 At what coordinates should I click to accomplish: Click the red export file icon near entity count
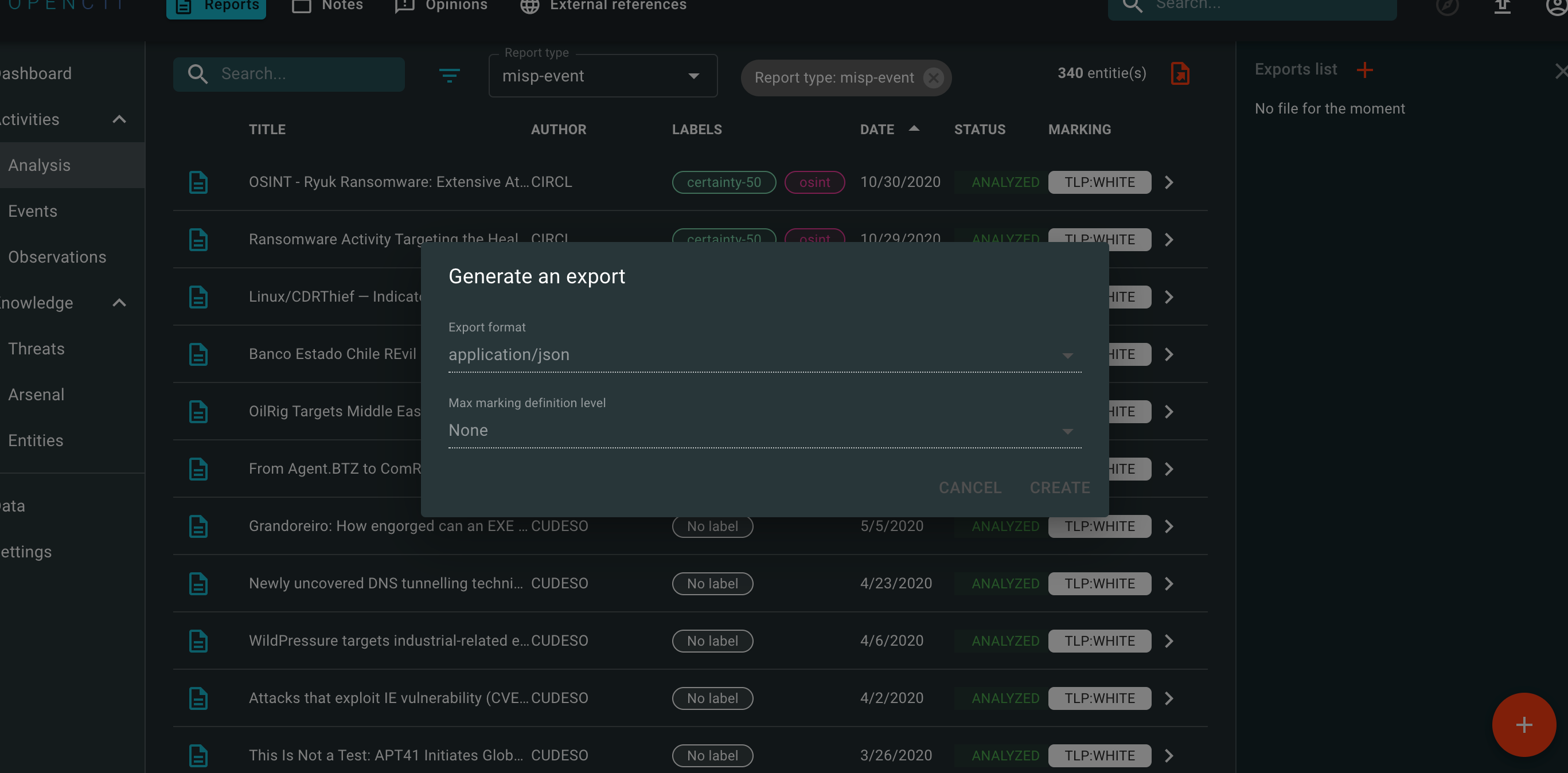[1180, 73]
